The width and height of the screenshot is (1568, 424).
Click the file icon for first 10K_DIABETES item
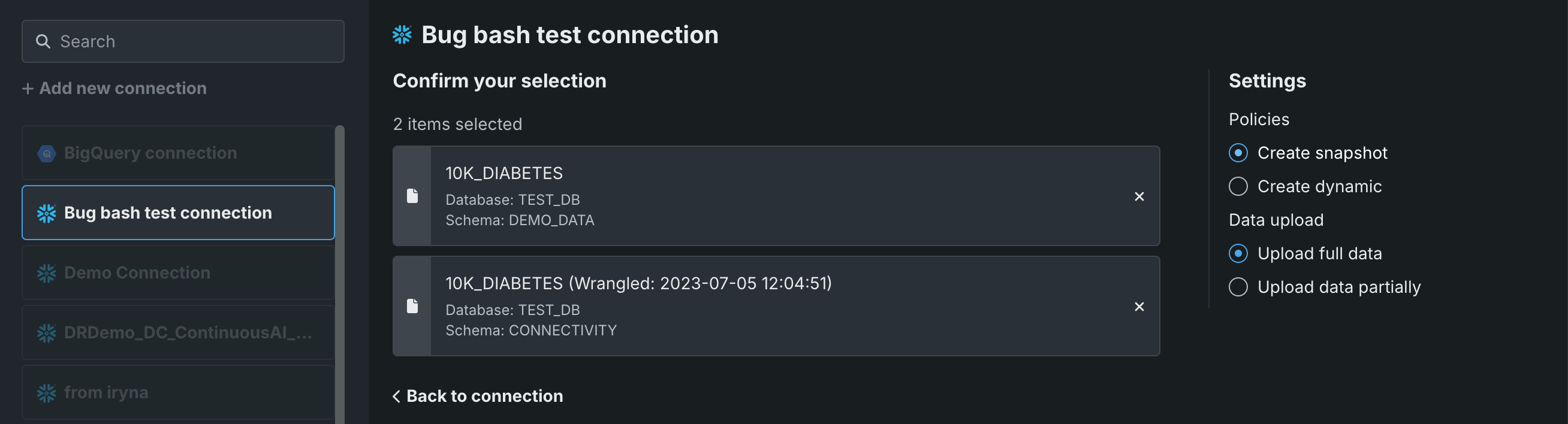(x=412, y=196)
